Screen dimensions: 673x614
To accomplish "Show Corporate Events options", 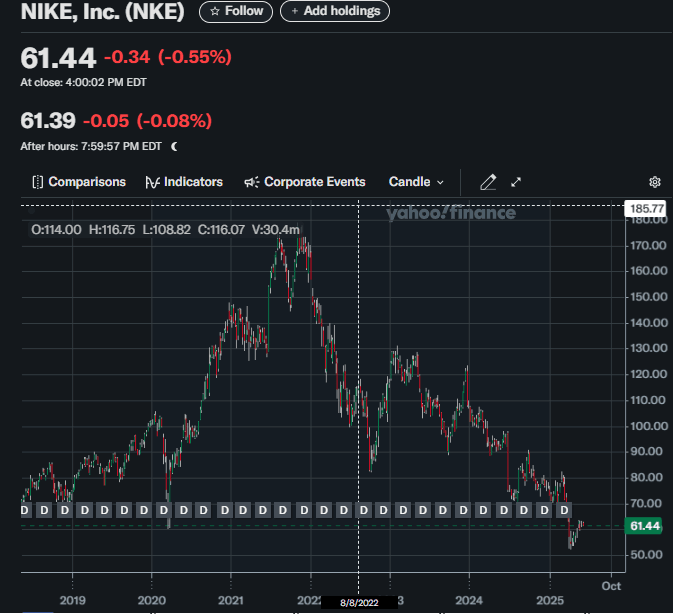I will [x=305, y=182].
